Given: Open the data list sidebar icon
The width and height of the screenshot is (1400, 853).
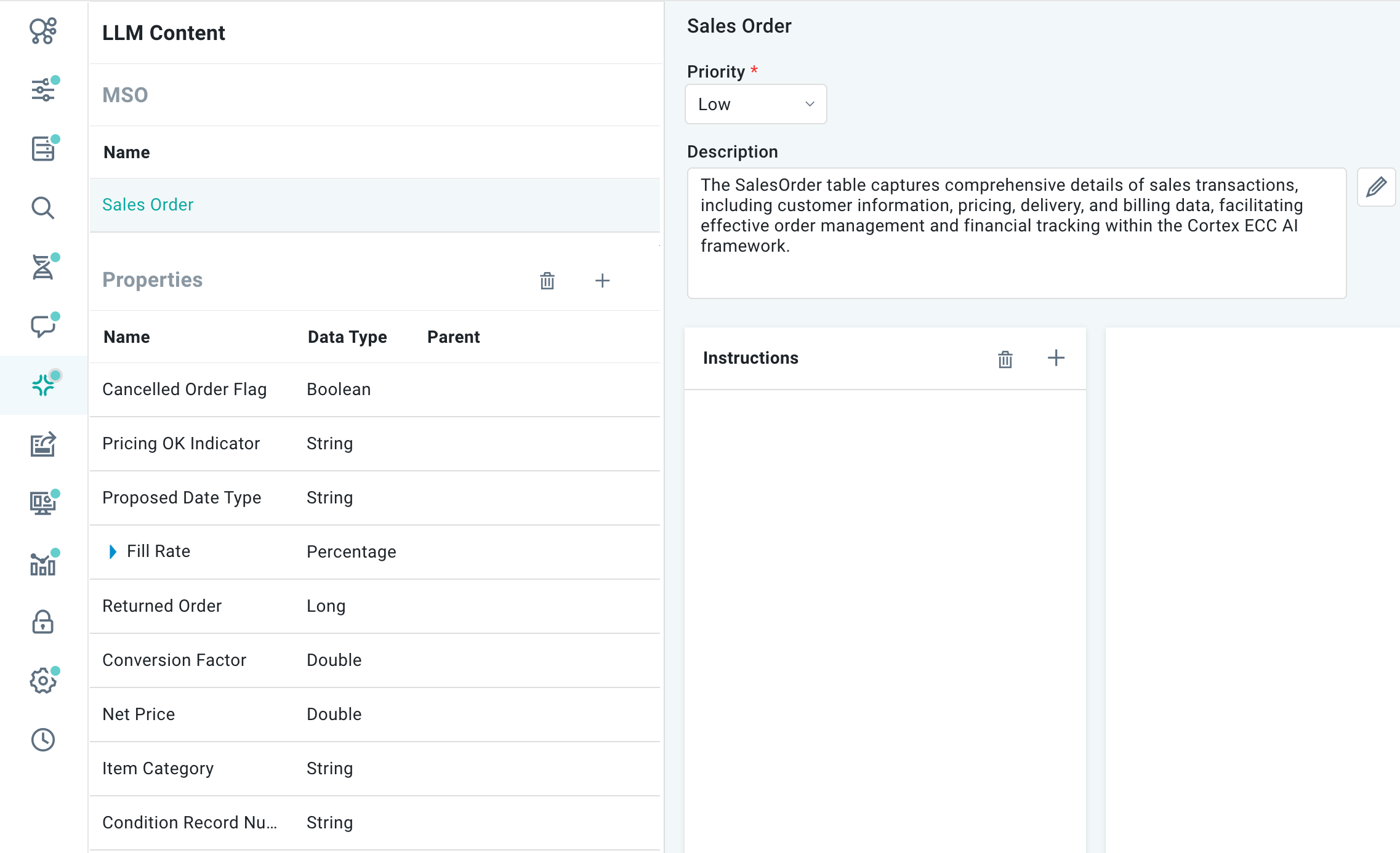Looking at the screenshot, I should [43, 149].
